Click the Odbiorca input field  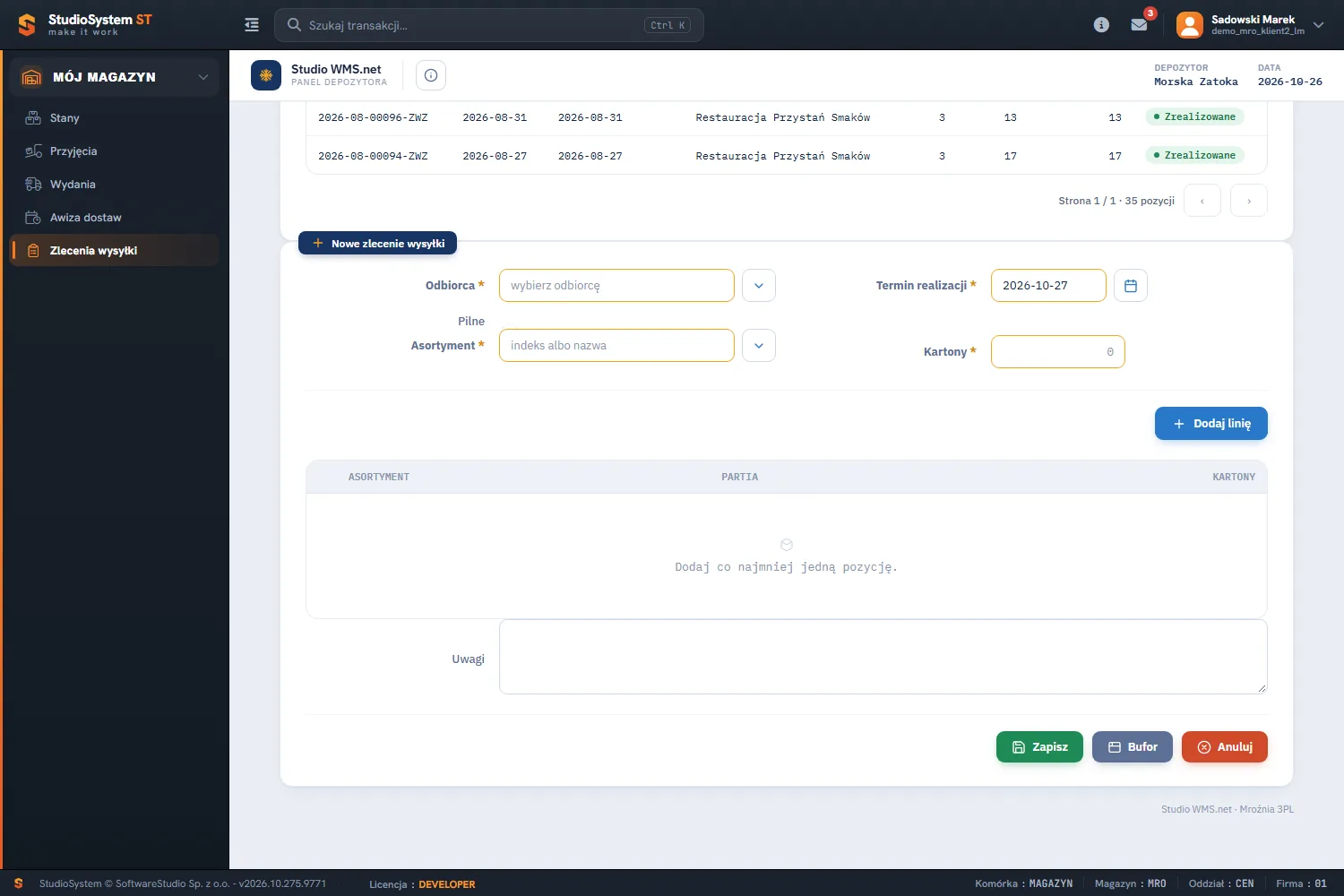point(616,286)
